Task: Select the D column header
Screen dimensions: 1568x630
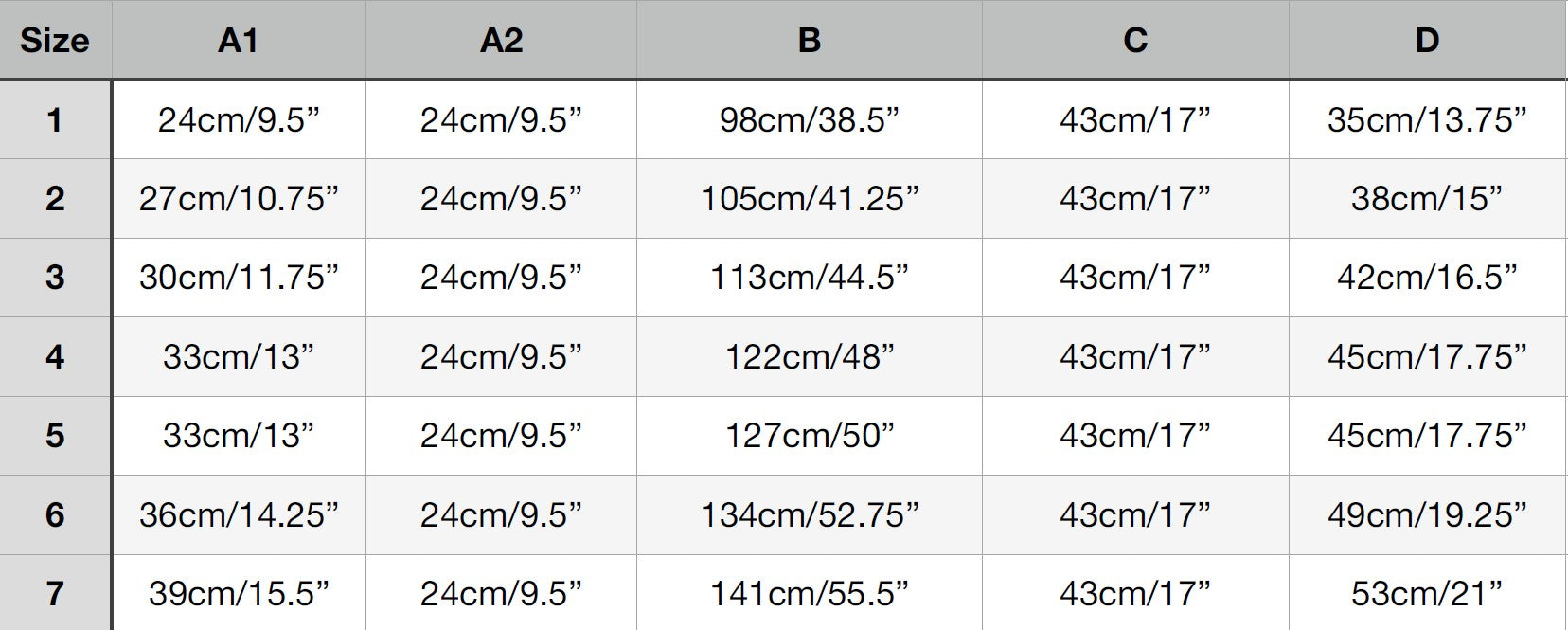Action: (x=1427, y=41)
